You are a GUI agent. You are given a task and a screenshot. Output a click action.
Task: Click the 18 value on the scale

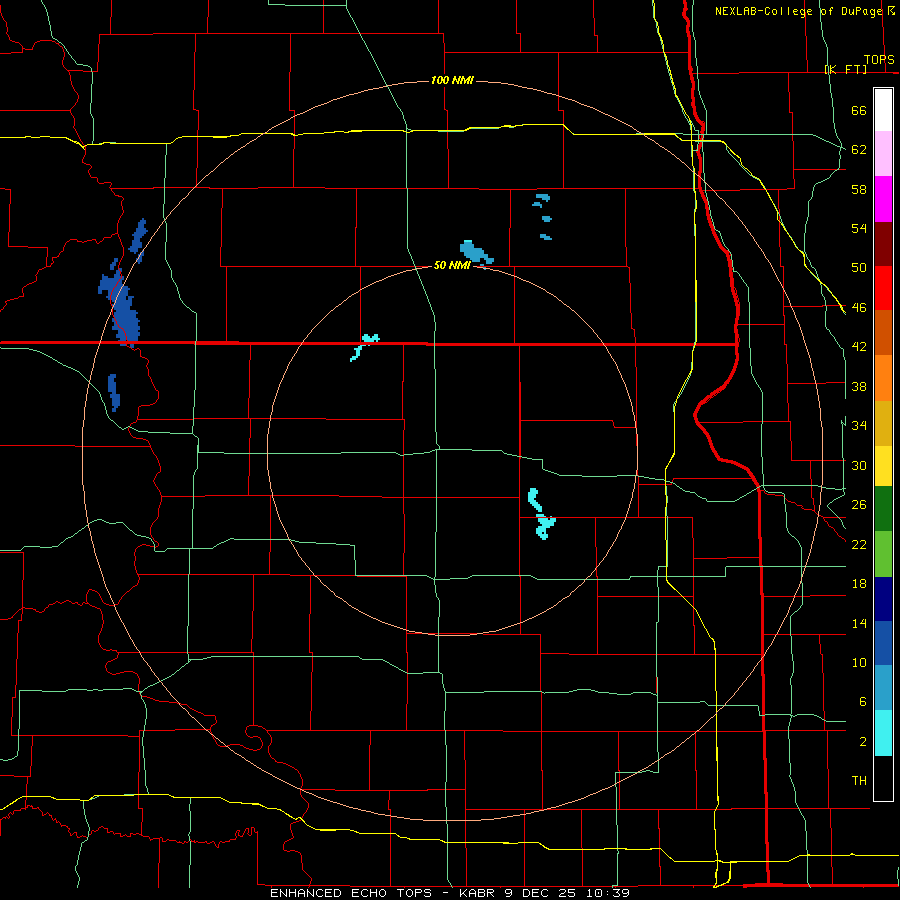point(859,584)
